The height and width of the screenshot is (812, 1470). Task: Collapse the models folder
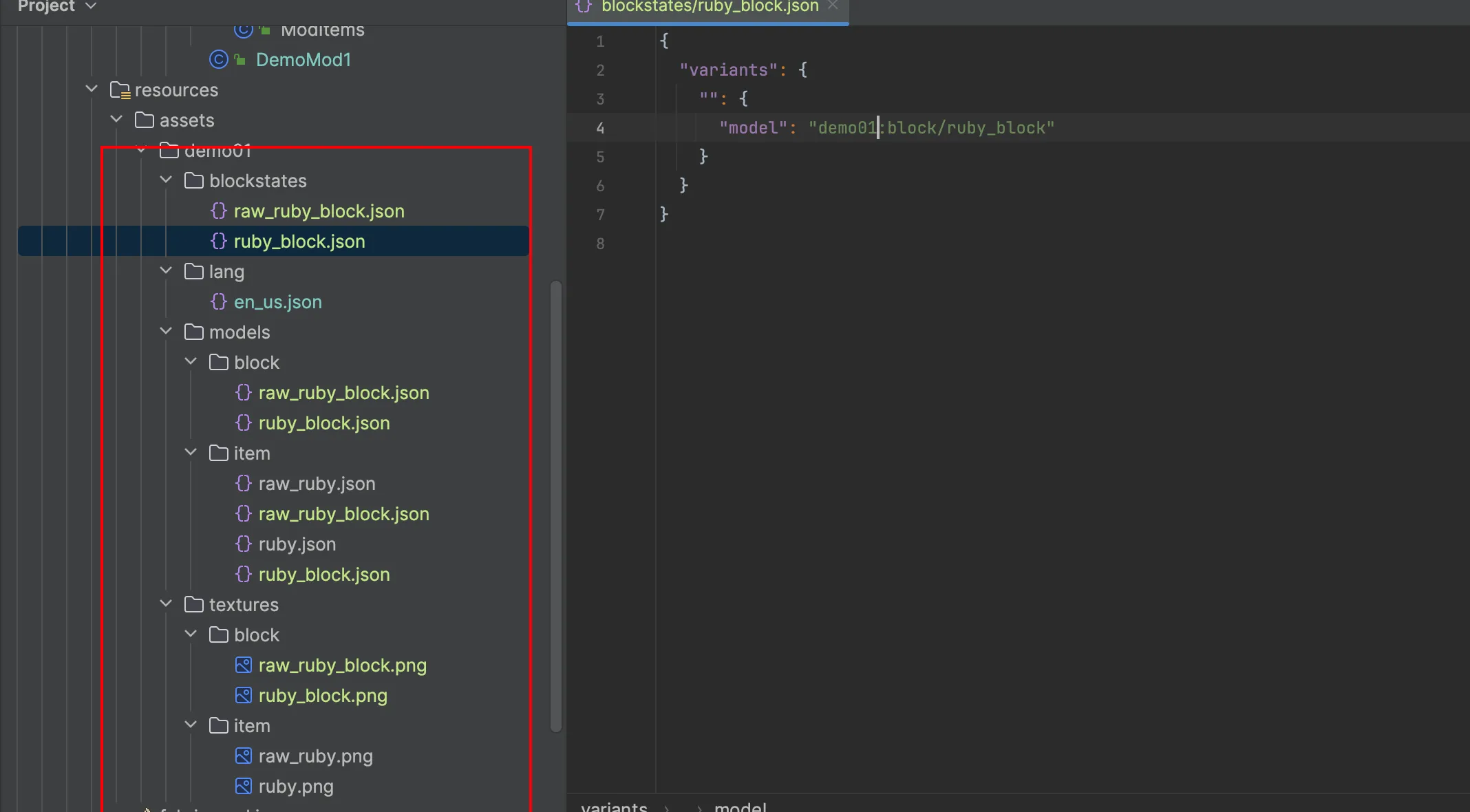point(166,332)
